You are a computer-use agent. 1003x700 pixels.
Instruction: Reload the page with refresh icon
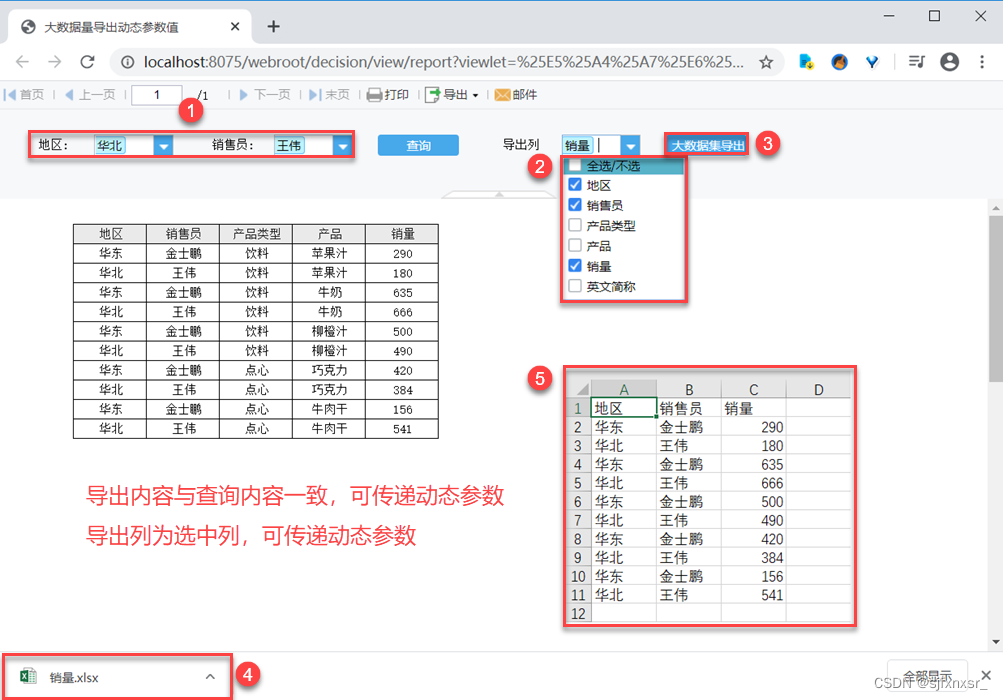point(88,61)
